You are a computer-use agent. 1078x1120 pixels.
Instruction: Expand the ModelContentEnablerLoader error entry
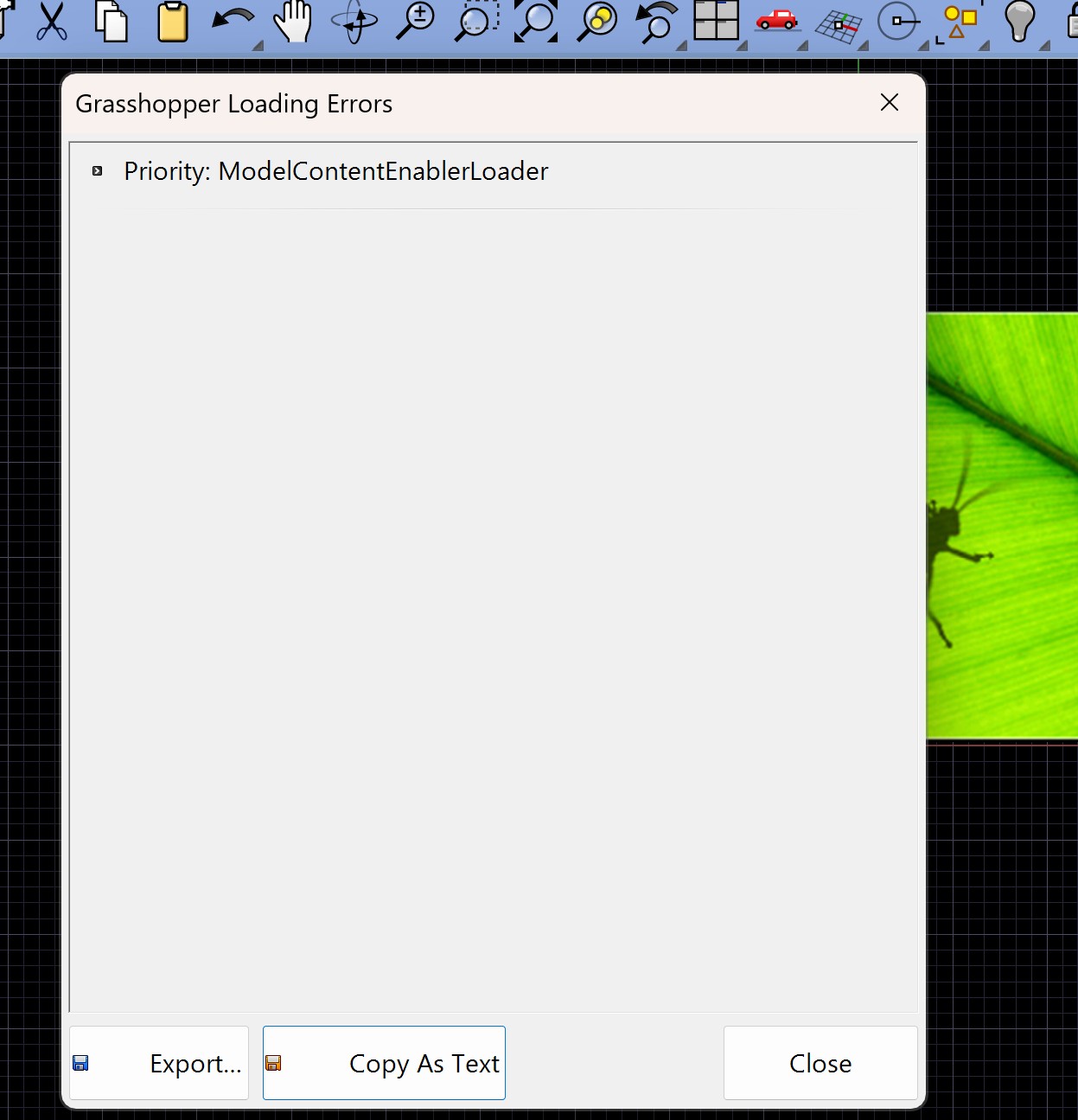(x=96, y=170)
